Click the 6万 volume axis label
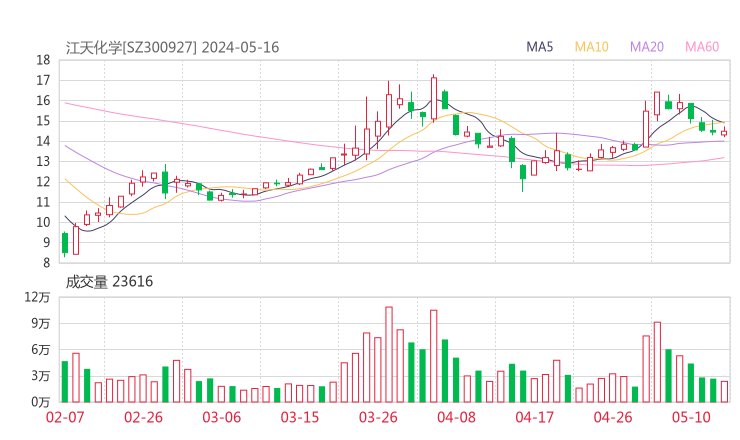The image size is (740, 440). [x=41, y=350]
